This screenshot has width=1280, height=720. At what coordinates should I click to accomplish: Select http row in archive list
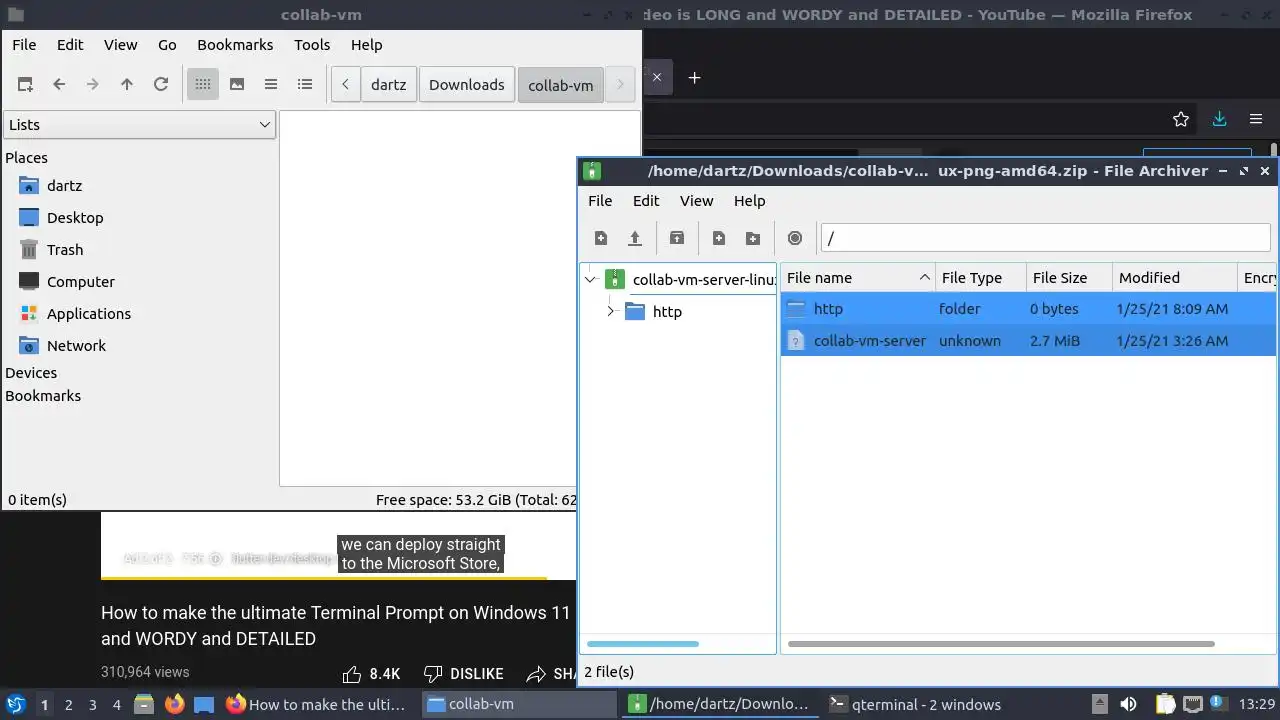[1028, 309]
